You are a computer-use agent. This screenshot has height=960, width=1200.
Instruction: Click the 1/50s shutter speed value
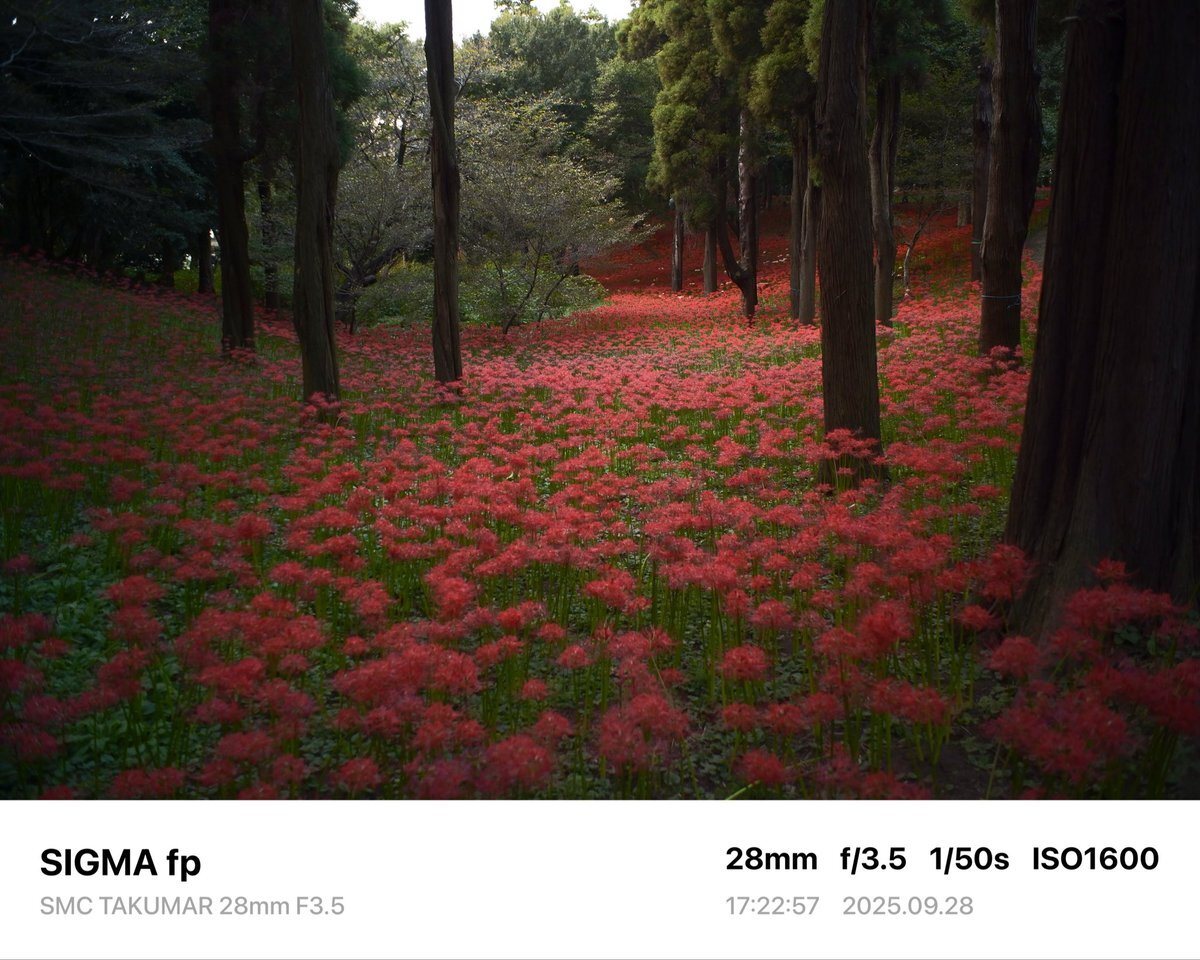click(x=969, y=859)
